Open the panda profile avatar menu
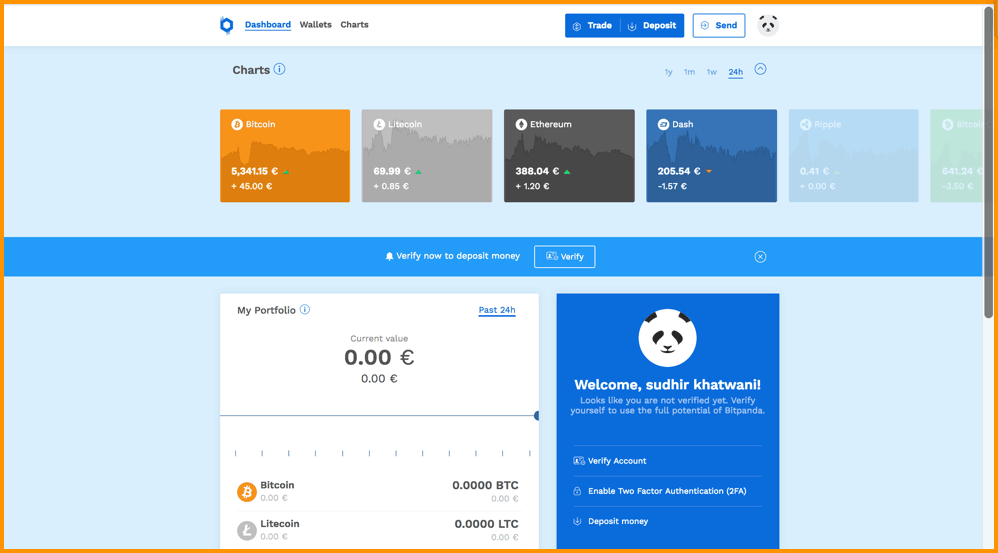998x553 pixels. 768,25
